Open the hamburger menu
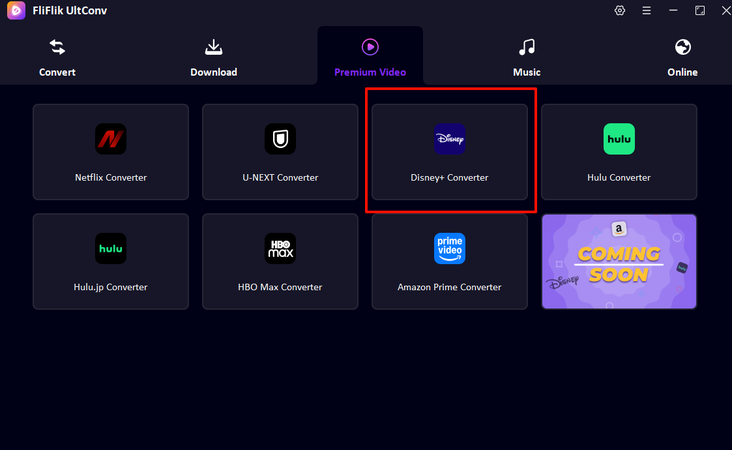This screenshot has height=450, width=732. [x=646, y=10]
